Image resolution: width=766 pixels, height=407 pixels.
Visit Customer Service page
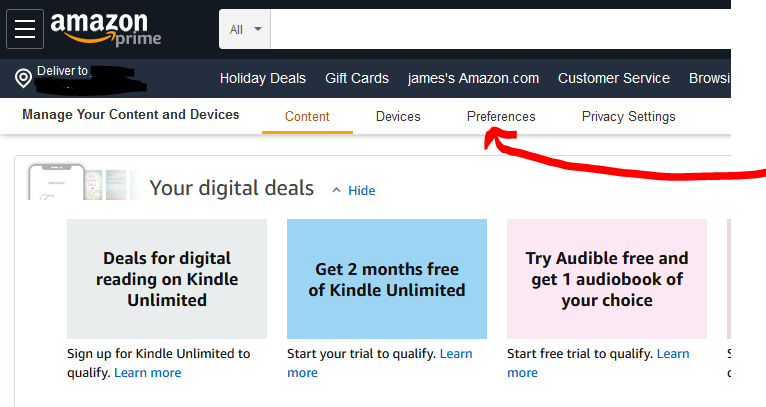614,78
